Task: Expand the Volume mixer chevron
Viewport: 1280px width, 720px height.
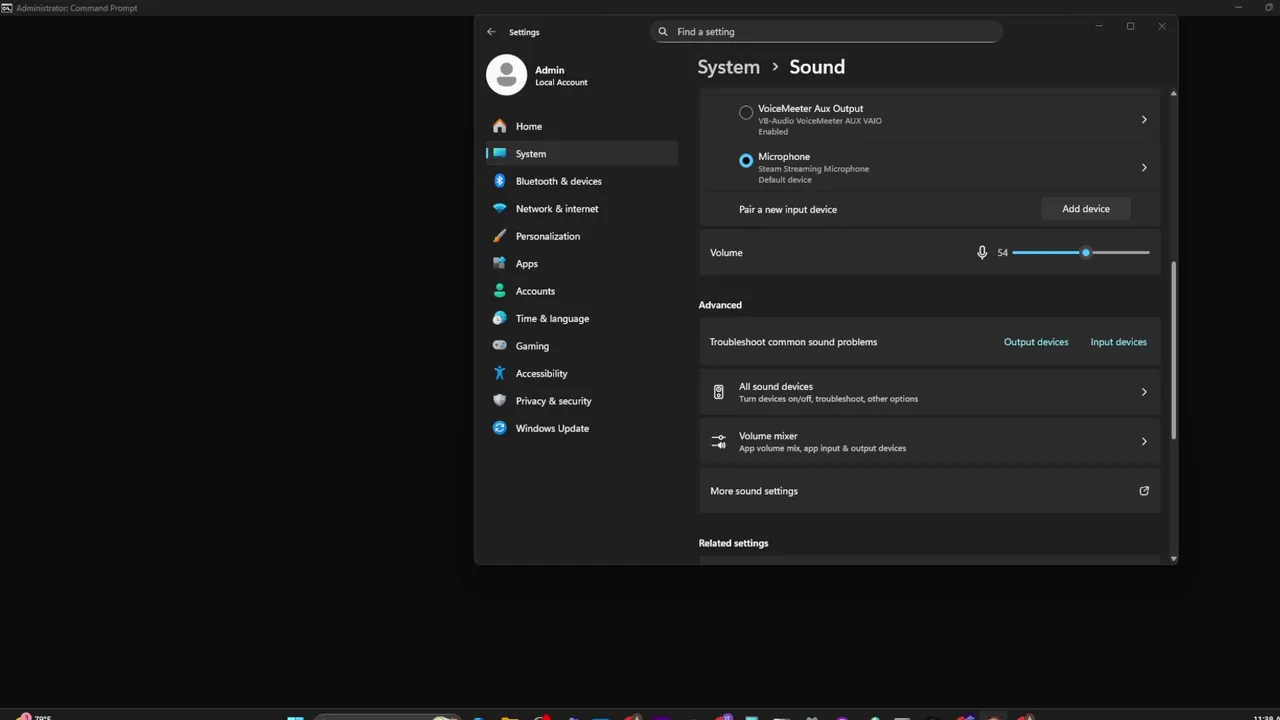Action: (x=1144, y=441)
